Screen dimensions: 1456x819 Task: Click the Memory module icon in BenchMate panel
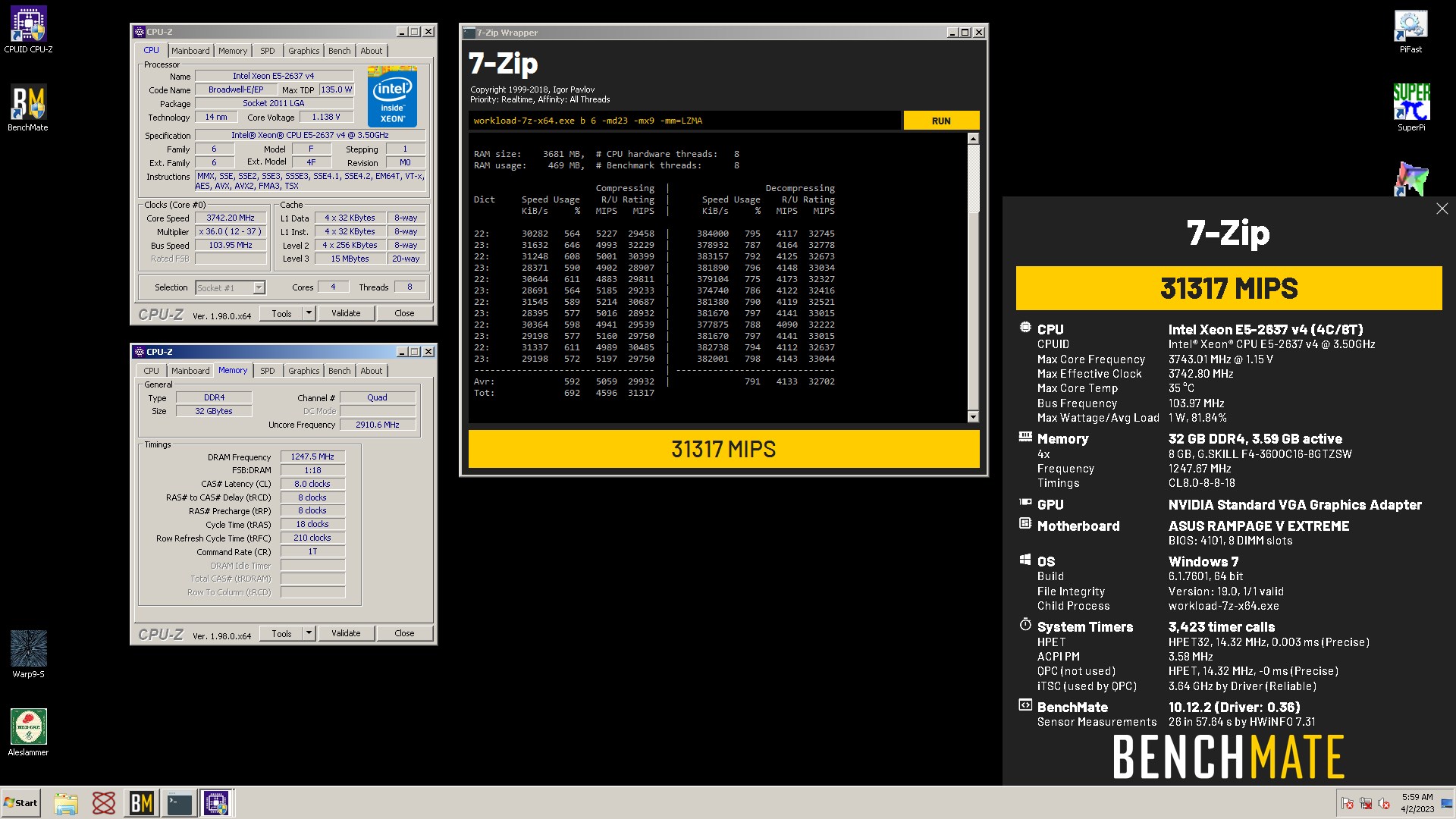tap(1025, 437)
